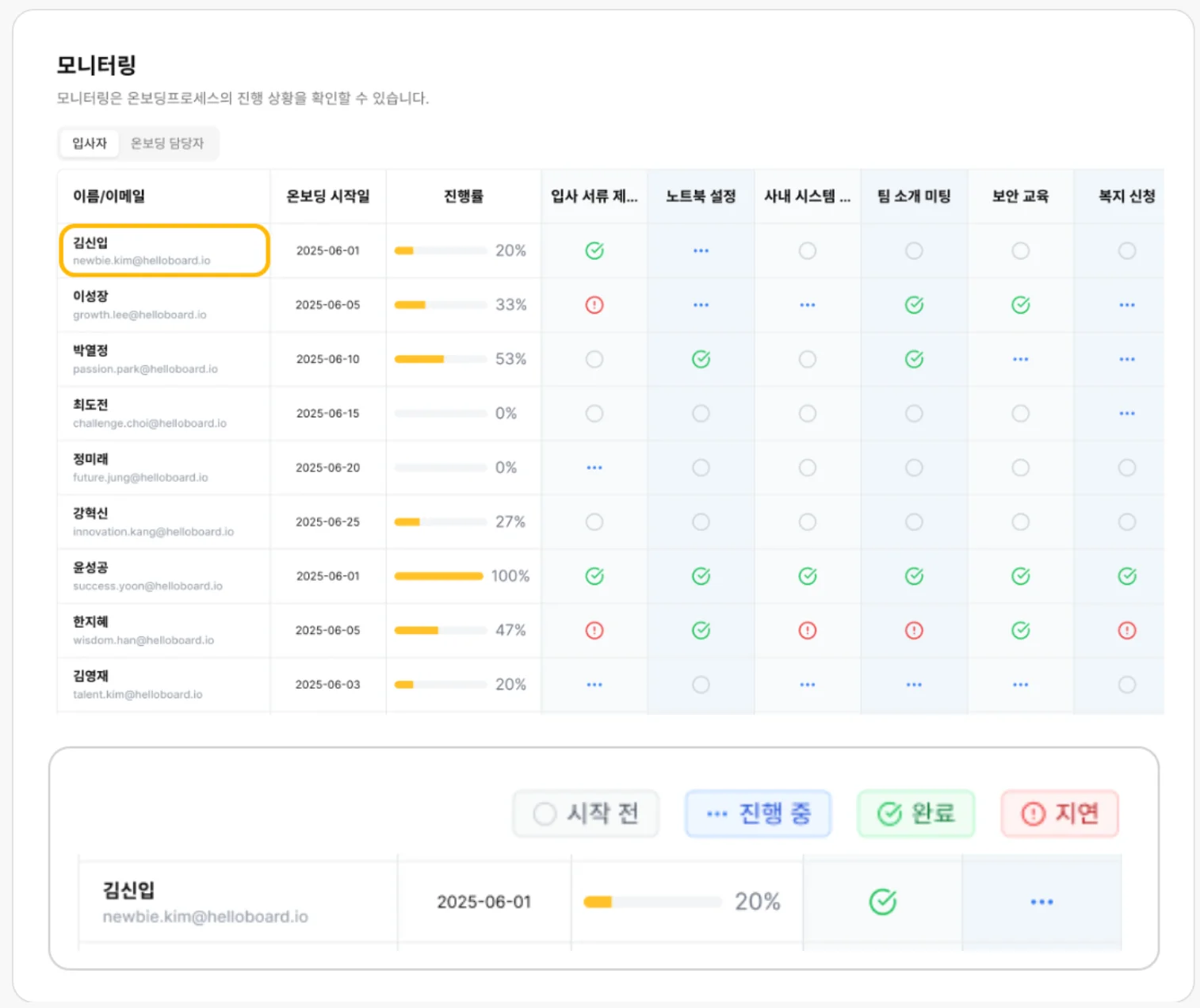The width and height of the screenshot is (1200, 1008).
Task: Click 최도전's not-started 노트북 설정 circle
Action: pyautogui.click(x=701, y=414)
